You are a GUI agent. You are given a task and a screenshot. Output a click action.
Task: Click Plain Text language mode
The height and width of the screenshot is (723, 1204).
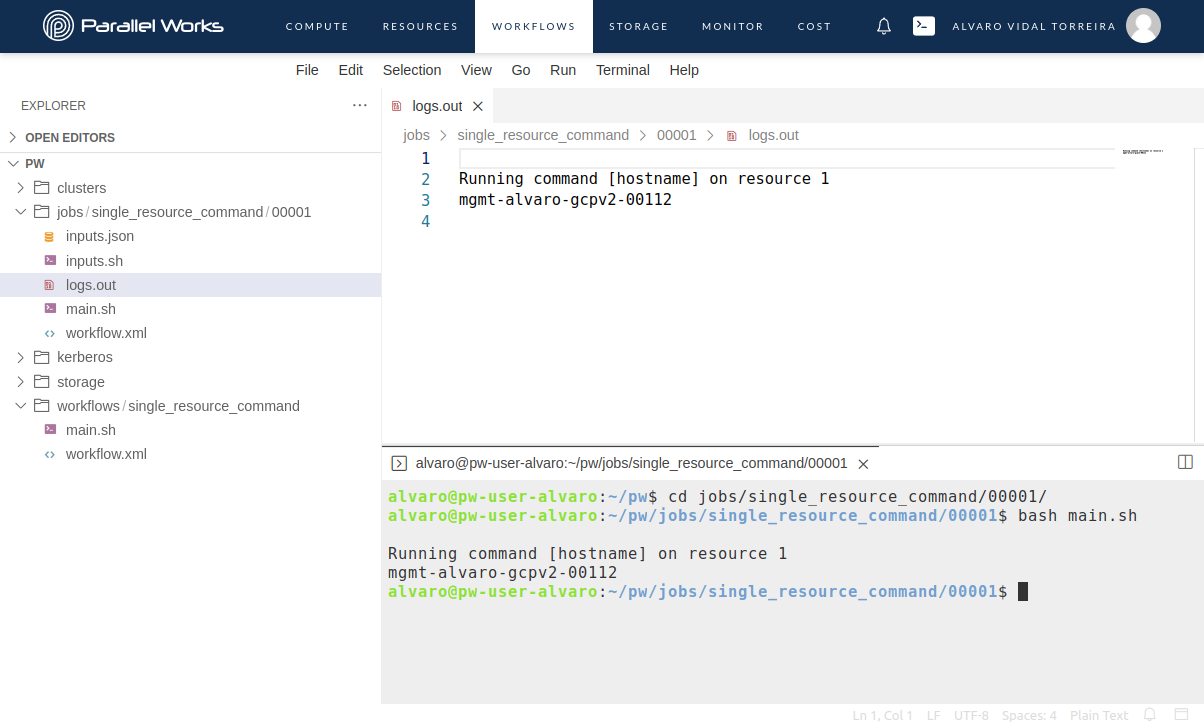pyautogui.click(x=1099, y=715)
